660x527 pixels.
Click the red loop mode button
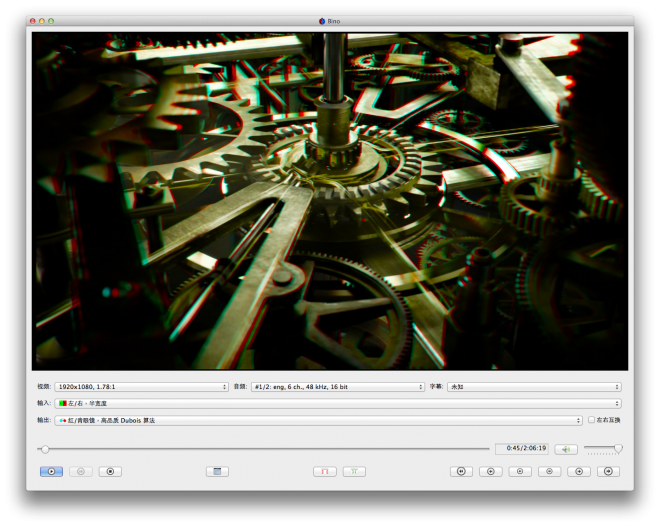(325, 471)
